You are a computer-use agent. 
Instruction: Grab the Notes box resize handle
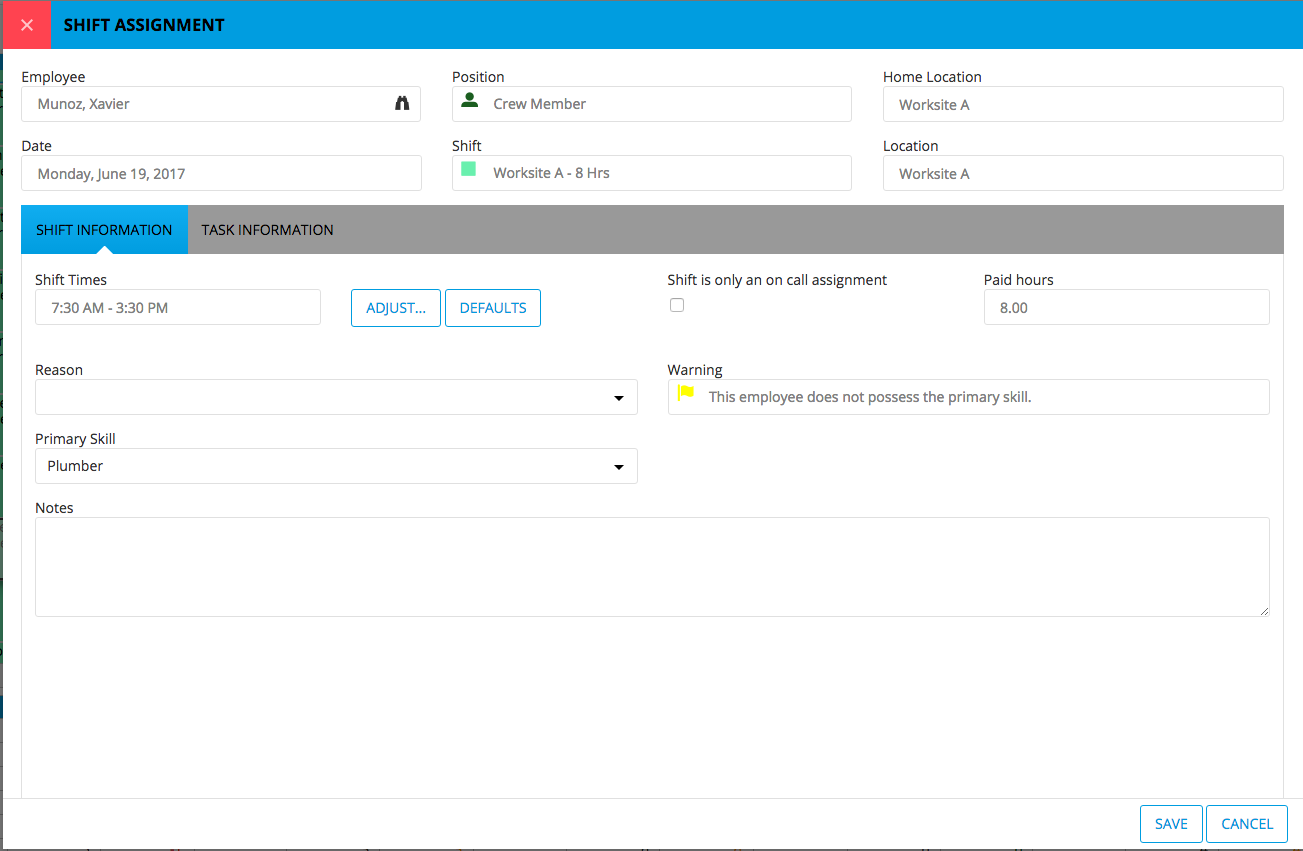1264,611
